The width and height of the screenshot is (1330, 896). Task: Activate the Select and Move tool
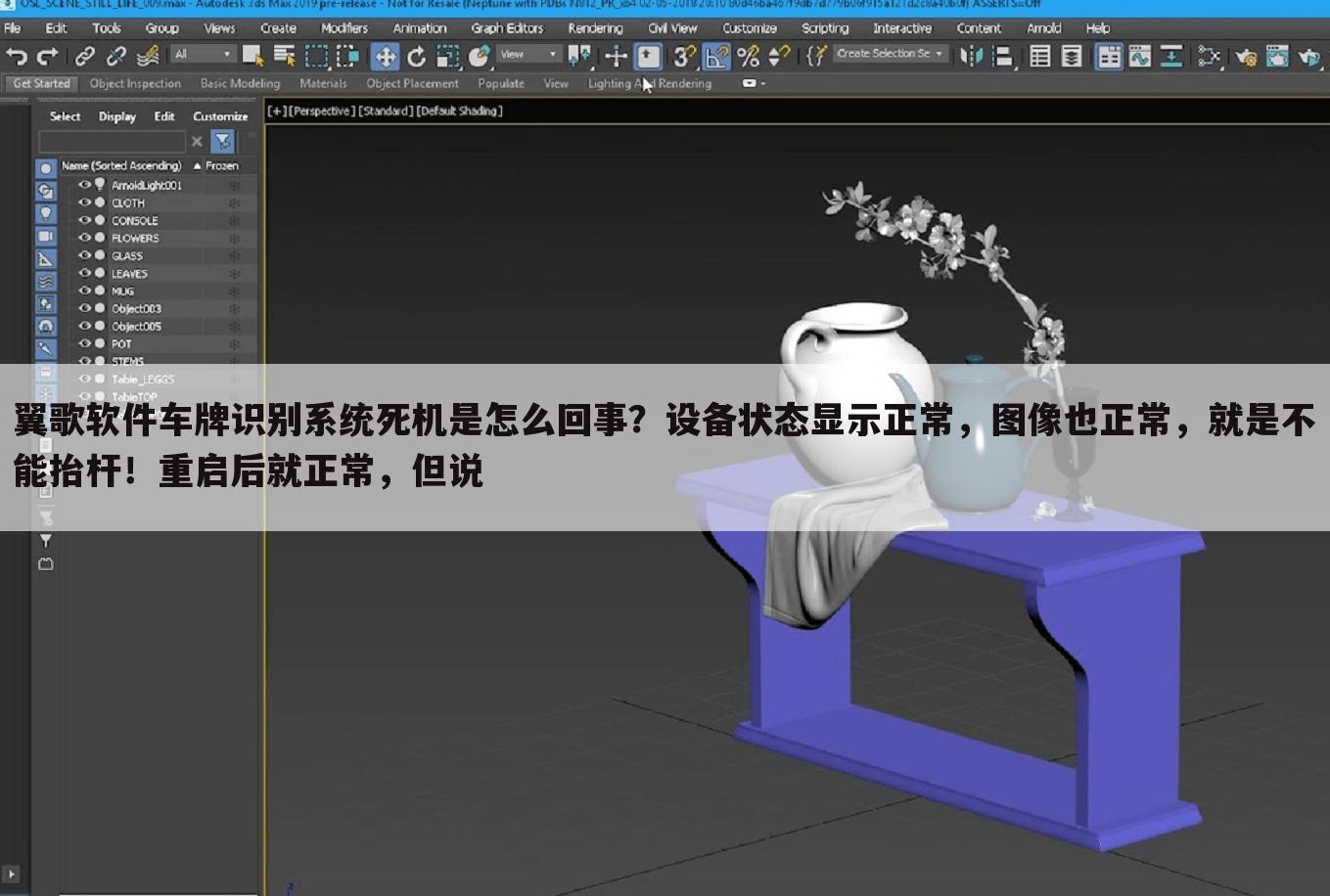tap(385, 57)
